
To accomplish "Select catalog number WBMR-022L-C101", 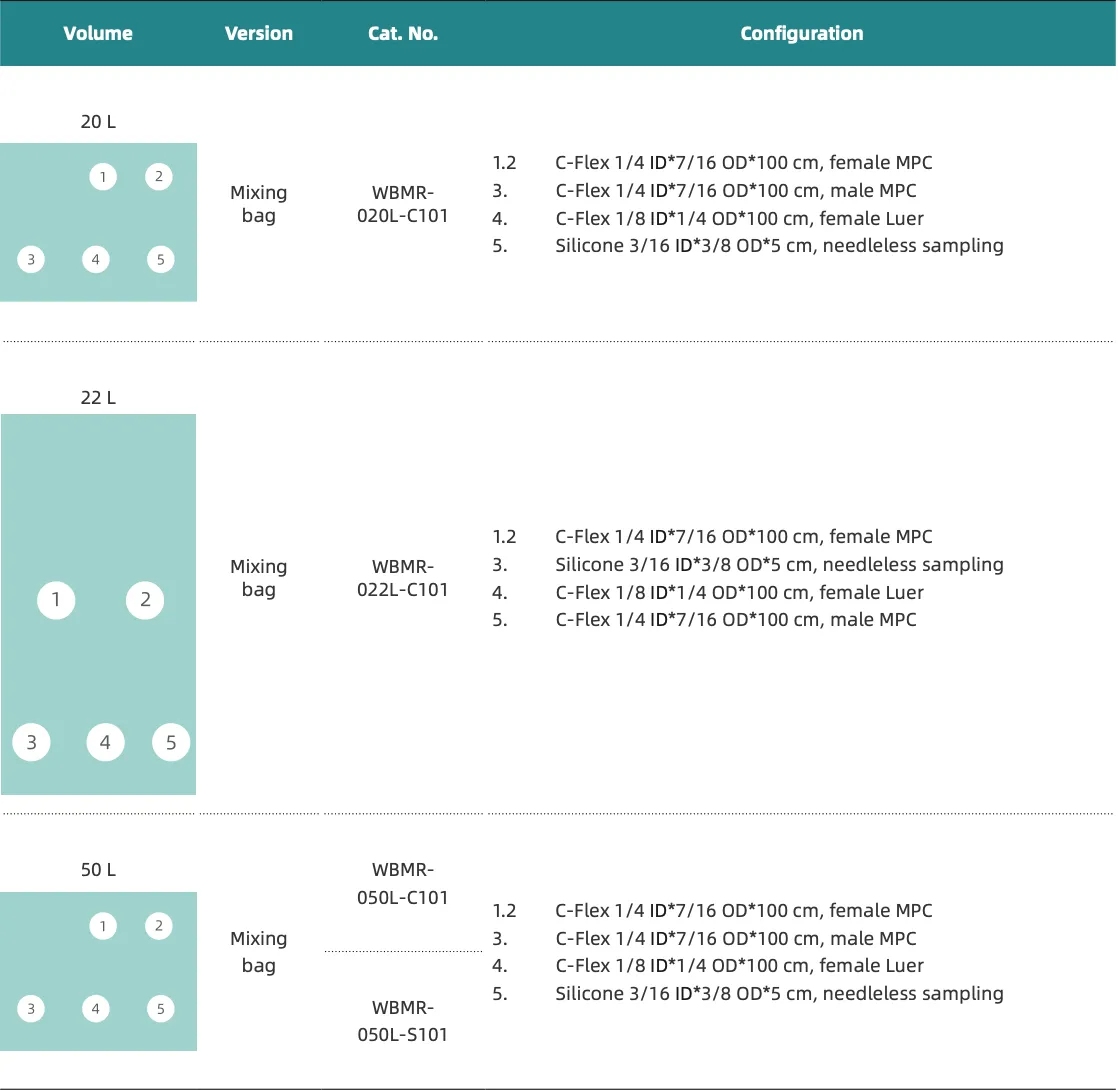I will [x=403, y=578].
